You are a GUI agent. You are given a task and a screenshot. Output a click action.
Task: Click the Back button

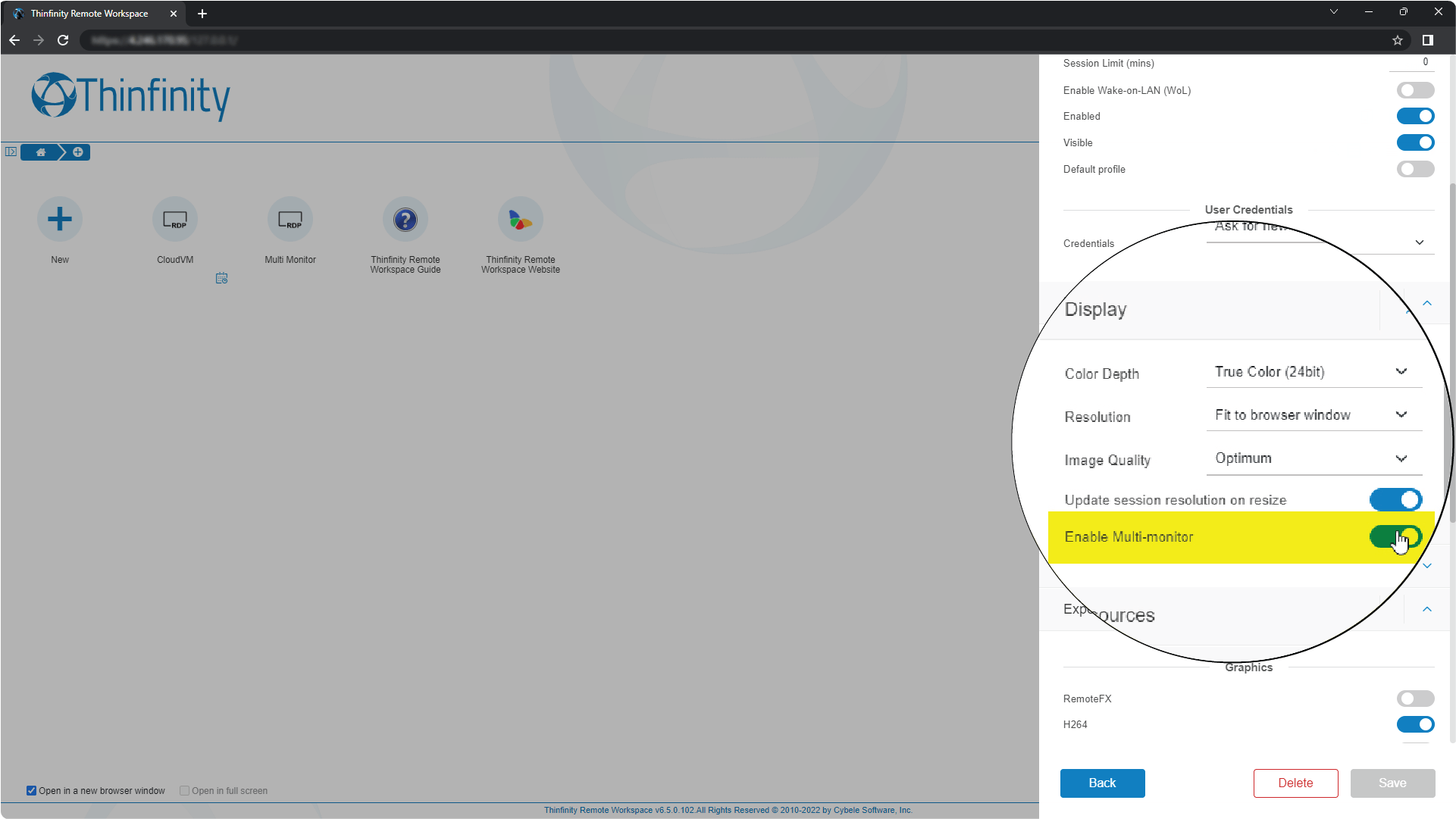(x=1103, y=783)
